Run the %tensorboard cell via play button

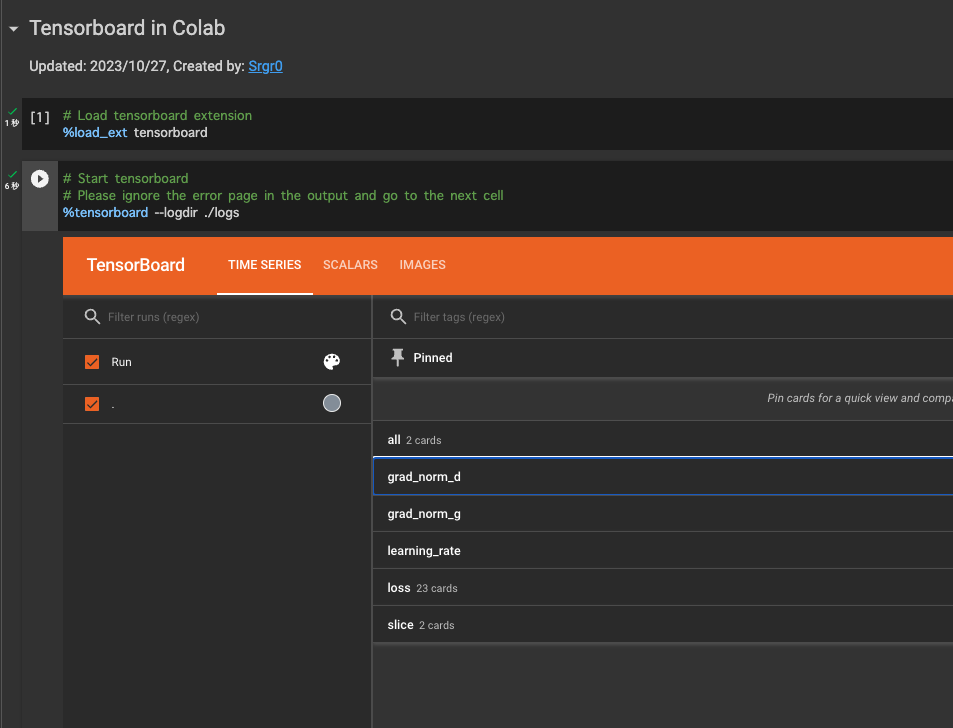pyautogui.click(x=40, y=178)
